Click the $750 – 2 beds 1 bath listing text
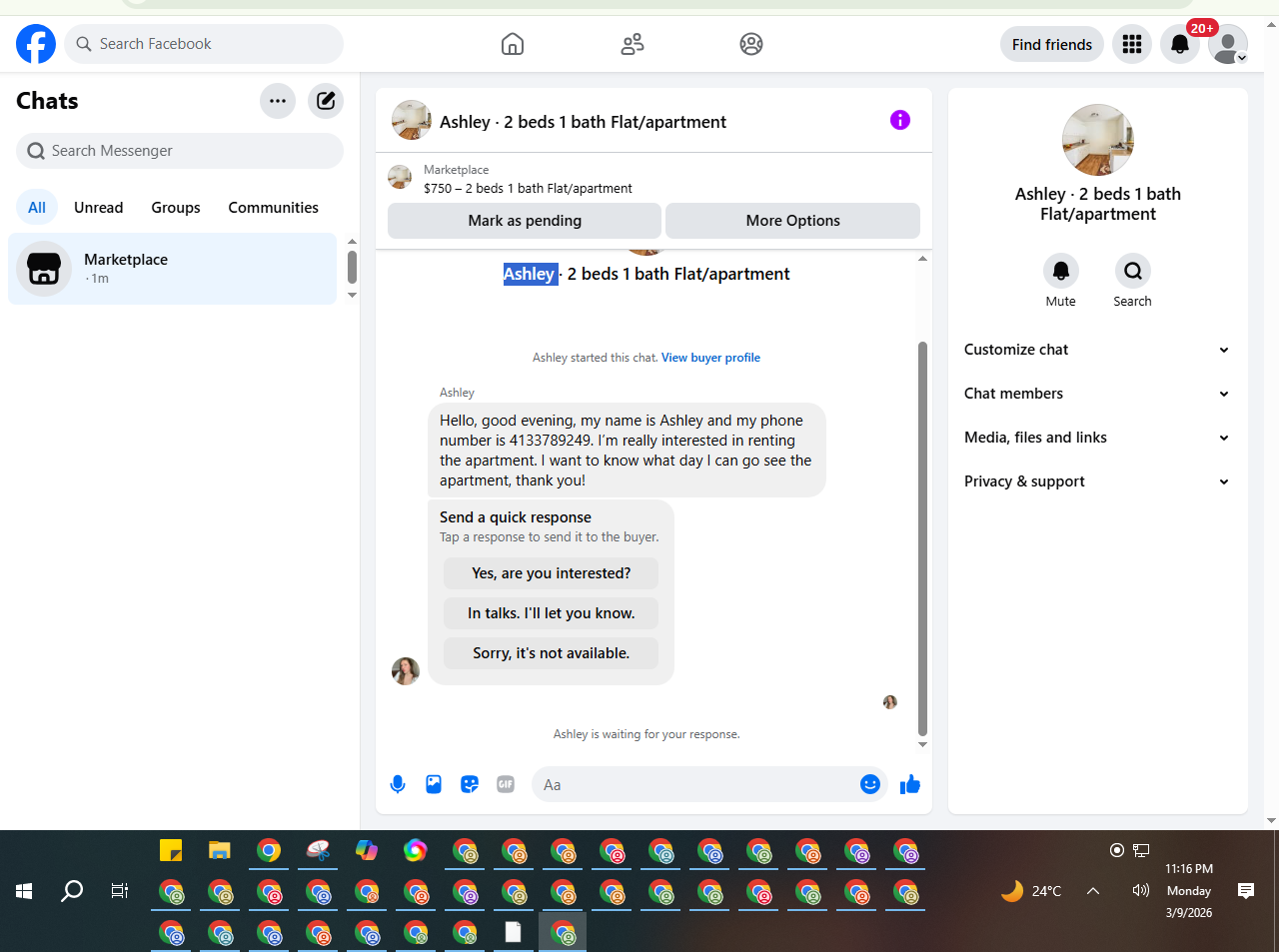The height and width of the screenshot is (952, 1279). pos(528,188)
